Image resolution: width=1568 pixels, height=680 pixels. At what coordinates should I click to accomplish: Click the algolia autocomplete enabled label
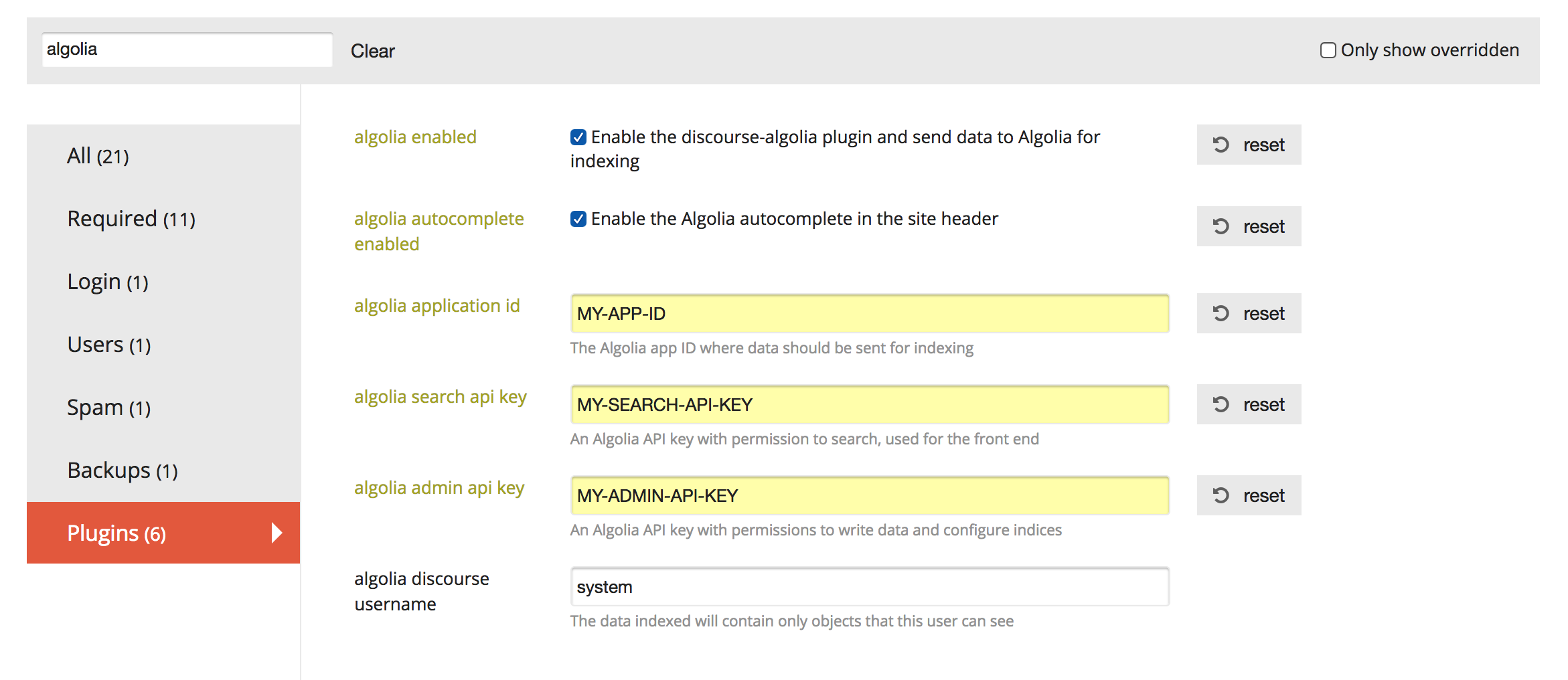pyautogui.click(x=439, y=231)
